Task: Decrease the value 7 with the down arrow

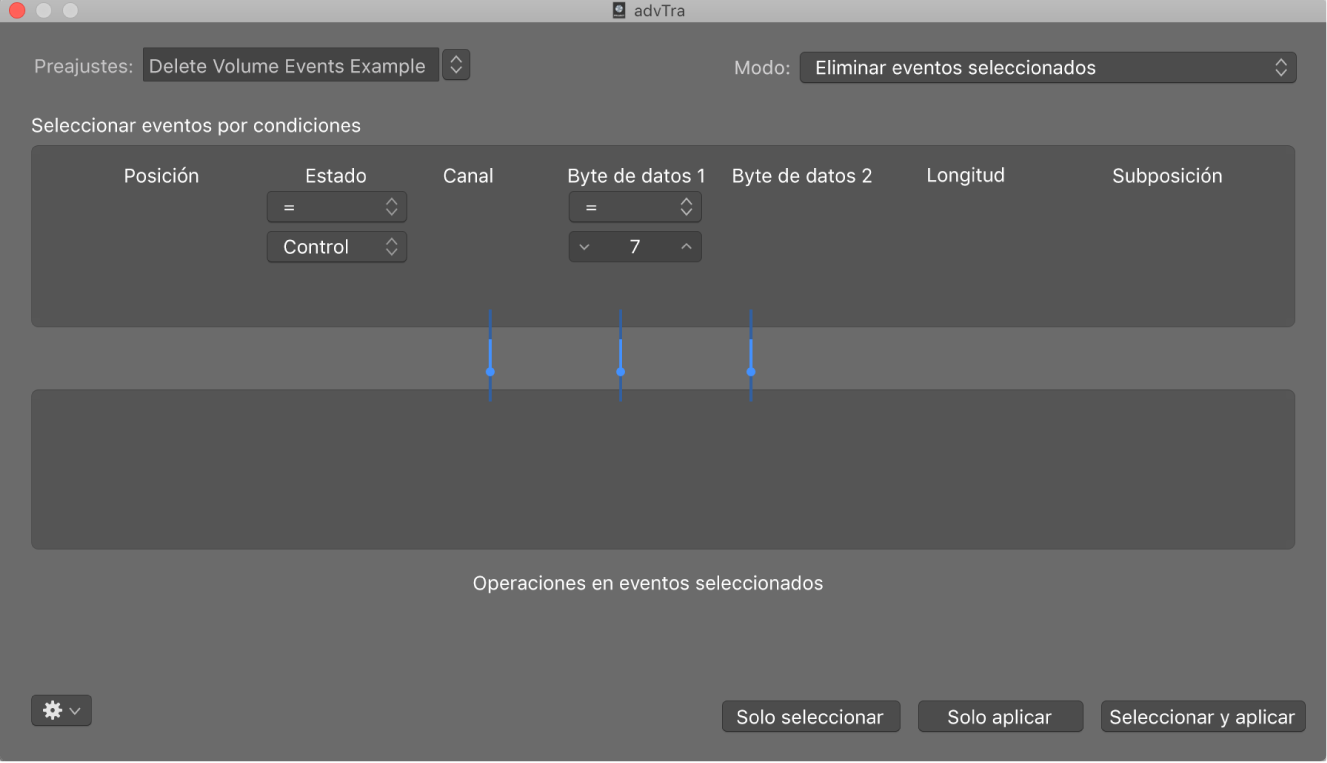Action: point(584,246)
